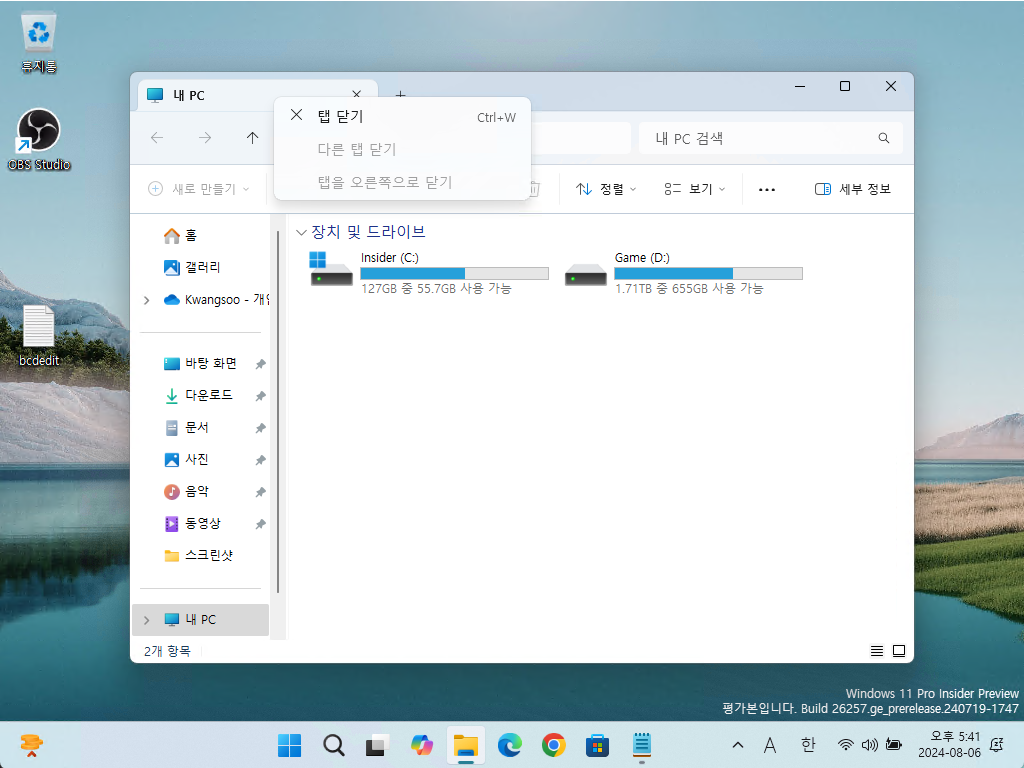This screenshot has height=768, width=1024.
Task: Go forward with the right arrow
Action: (x=205, y=137)
